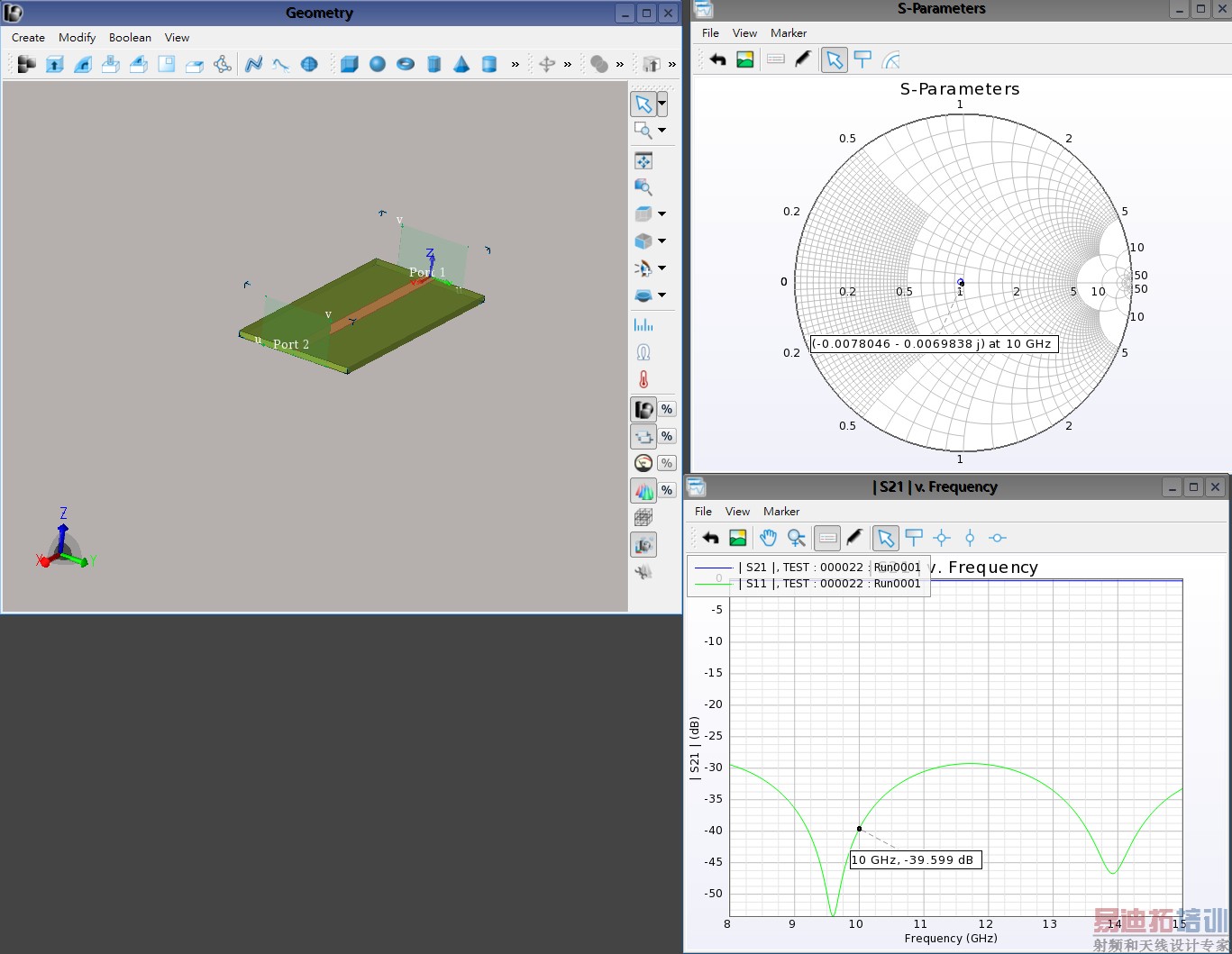This screenshot has width=1232, height=954.
Task: Toggle the colored field peaks visibility button
Action: click(643, 490)
